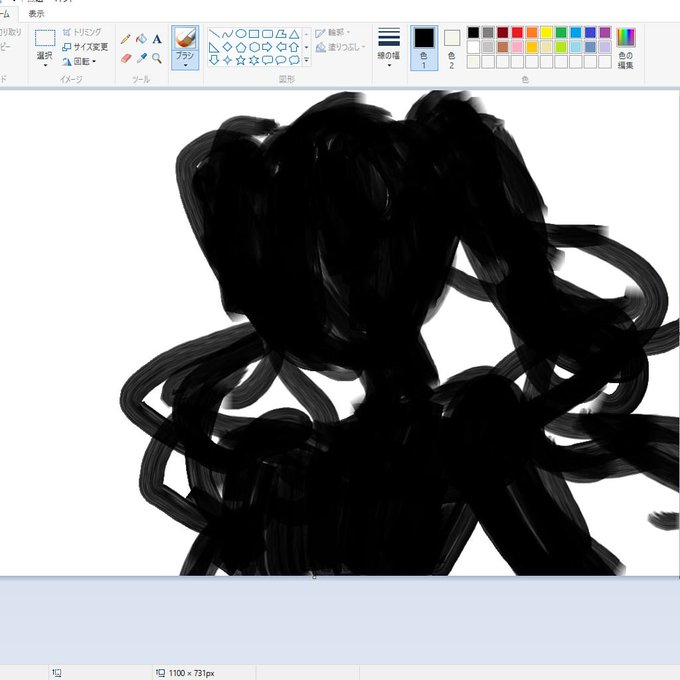The image size is (680, 680).
Task: Choose the rectangle shape
Action: point(254,33)
